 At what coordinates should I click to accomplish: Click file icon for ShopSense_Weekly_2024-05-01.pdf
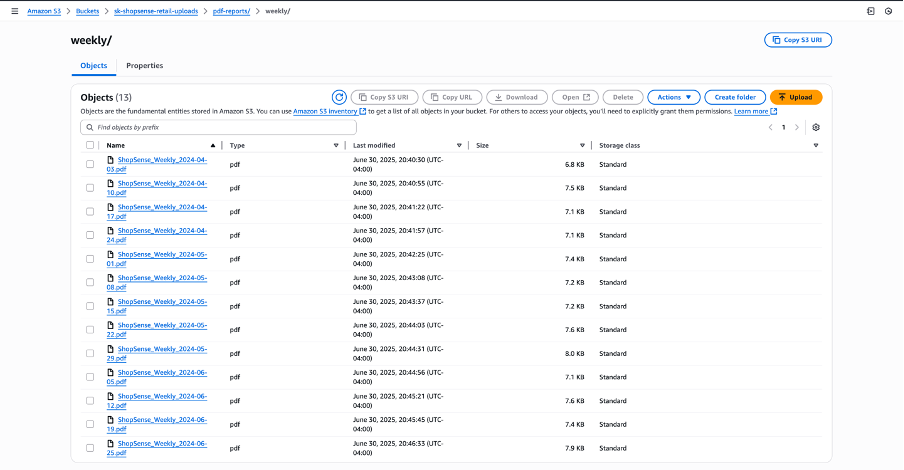coord(111,254)
